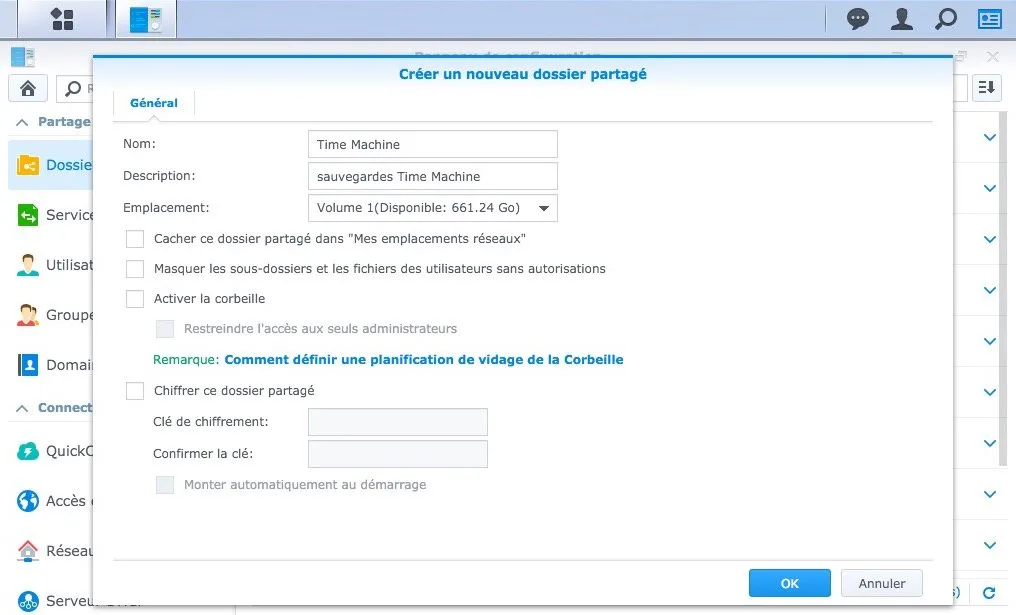The width and height of the screenshot is (1016, 615).
Task: Select the Utilisateur sidebar icon
Action: click(27, 265)
